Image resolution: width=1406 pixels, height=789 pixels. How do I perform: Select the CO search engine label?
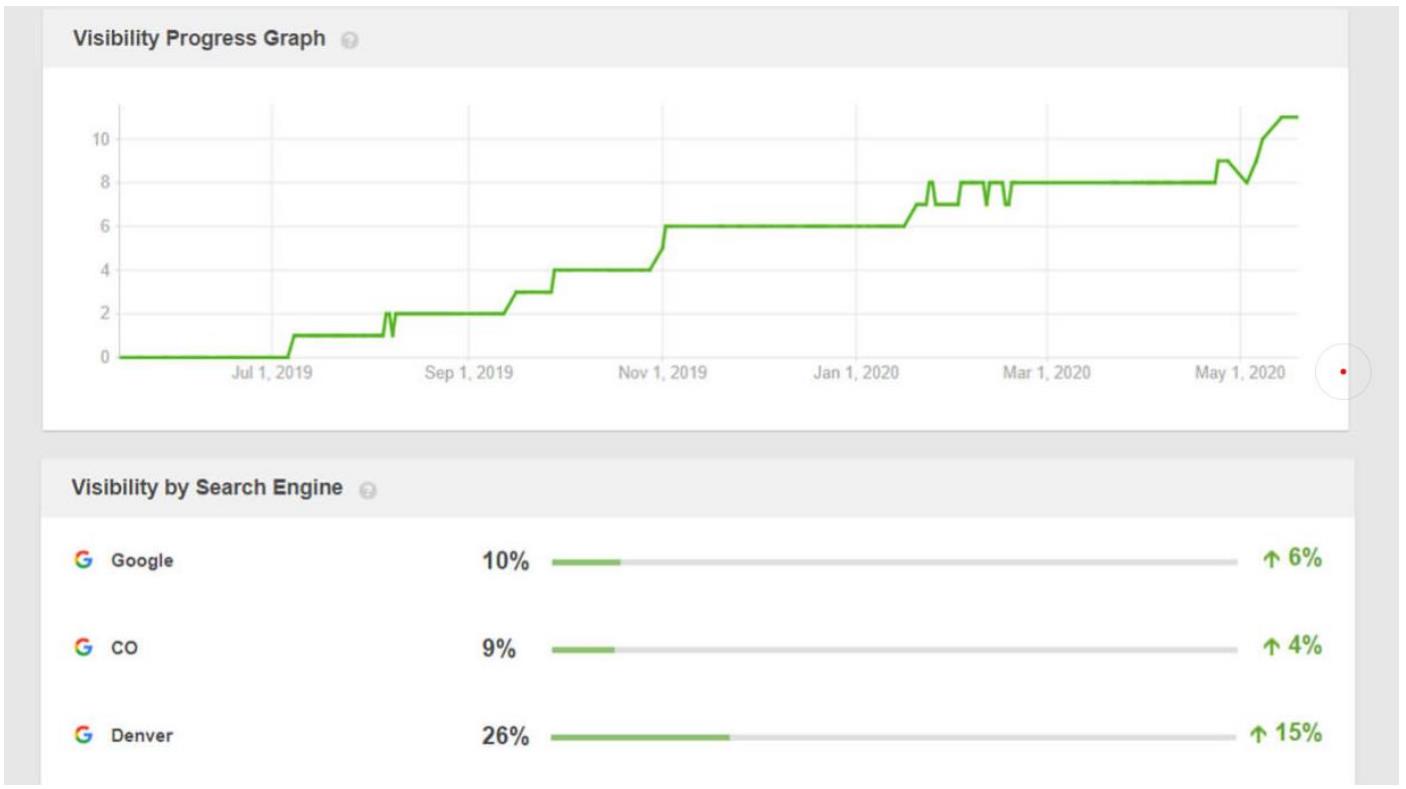click(125, 648)
